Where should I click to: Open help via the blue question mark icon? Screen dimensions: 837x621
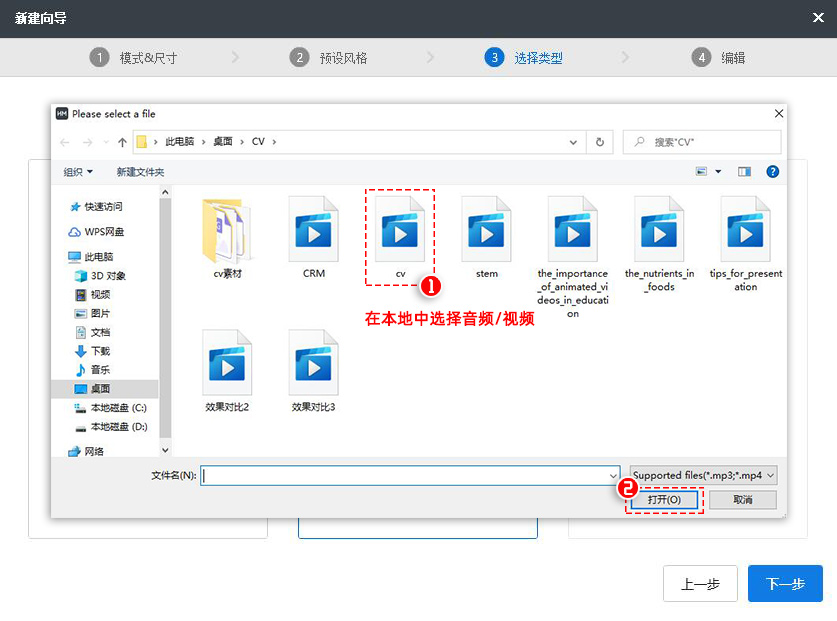point(772,171)
